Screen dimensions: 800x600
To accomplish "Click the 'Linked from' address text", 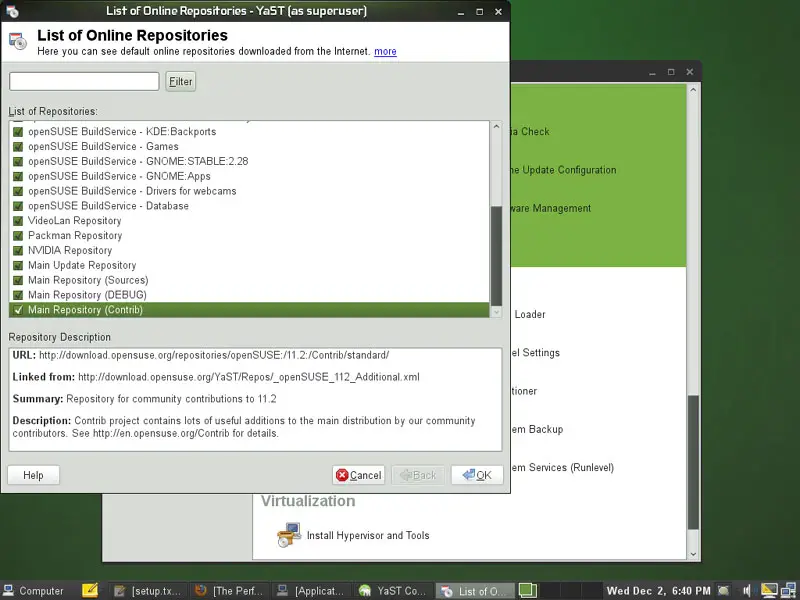I will [249, 377].
